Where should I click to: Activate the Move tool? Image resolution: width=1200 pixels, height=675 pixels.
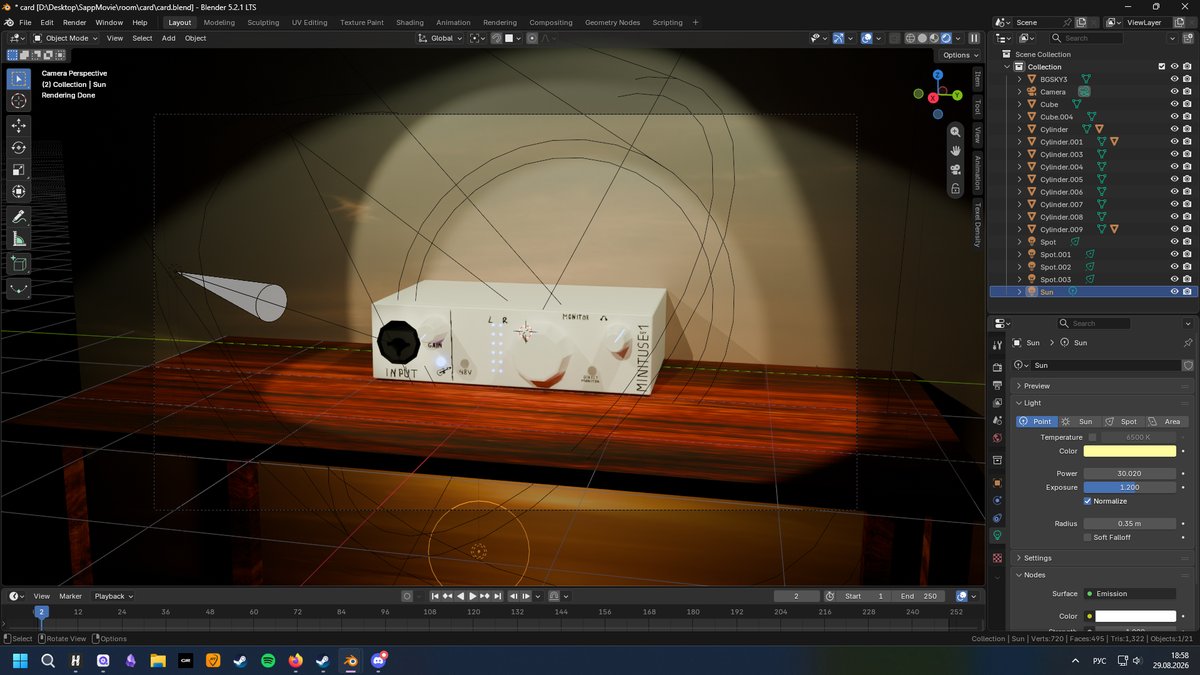(x=19, y=125)
